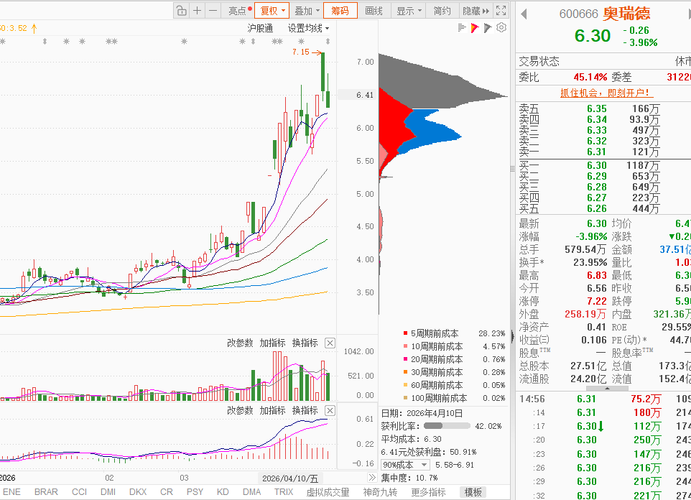This screenshot has width=691, height=500.
Task: Click the 6.41 price marker on chip axis
Action: point(365,95)
